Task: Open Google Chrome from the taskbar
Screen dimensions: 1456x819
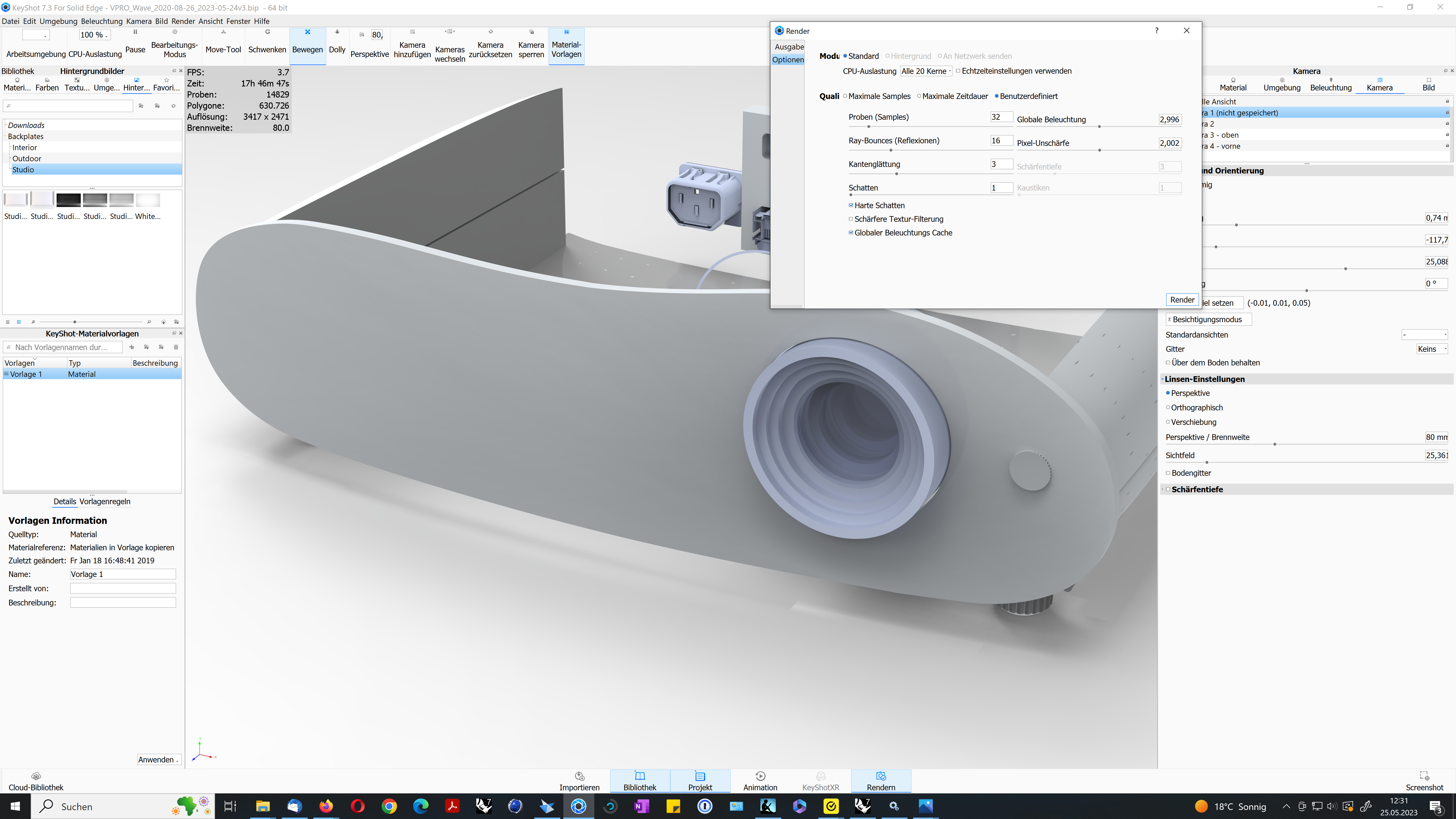Action: tap(389, 806)
